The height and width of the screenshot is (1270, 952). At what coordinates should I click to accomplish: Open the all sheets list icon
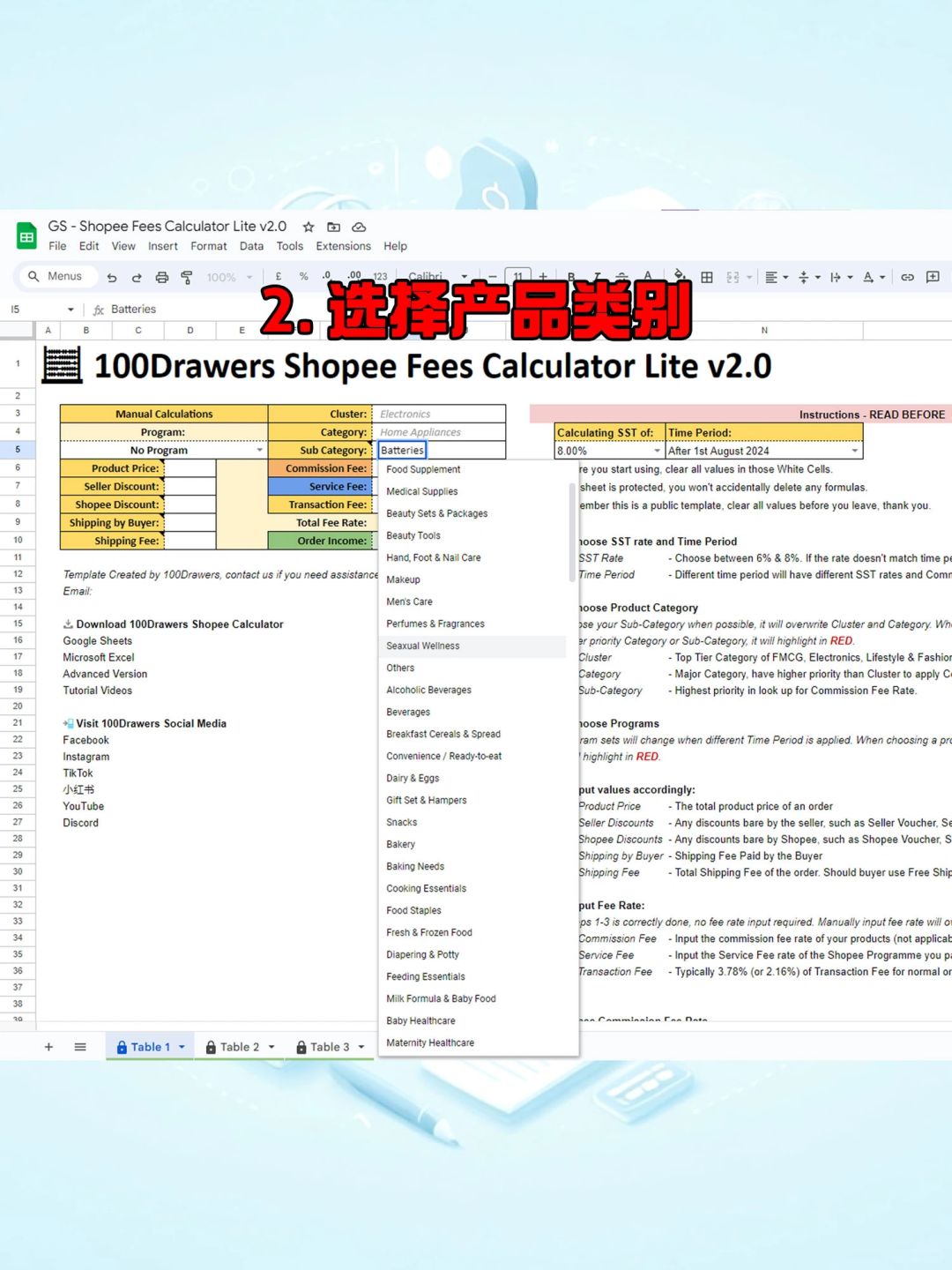coord(80,1047)
